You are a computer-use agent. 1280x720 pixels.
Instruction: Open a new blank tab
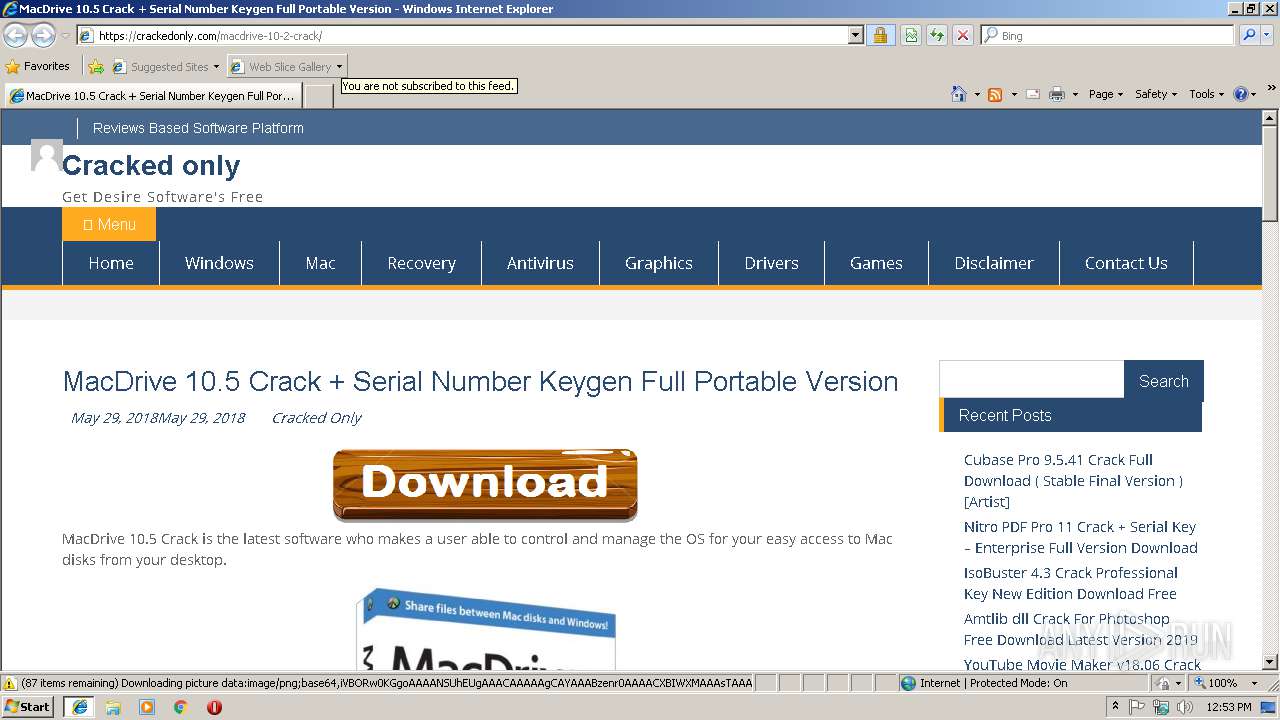[x=318, y=96]
